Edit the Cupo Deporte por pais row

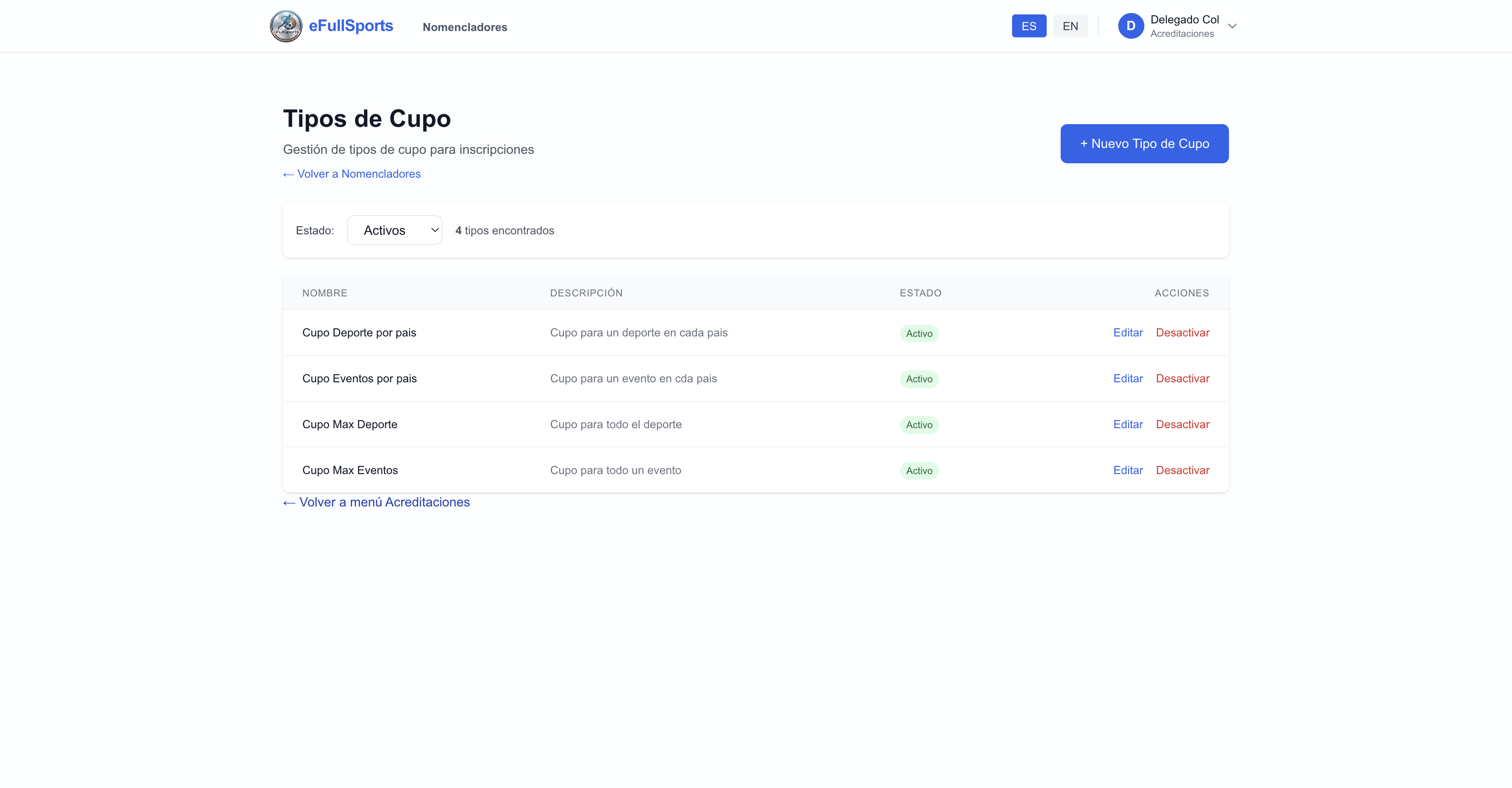(x=1128, y=333)
